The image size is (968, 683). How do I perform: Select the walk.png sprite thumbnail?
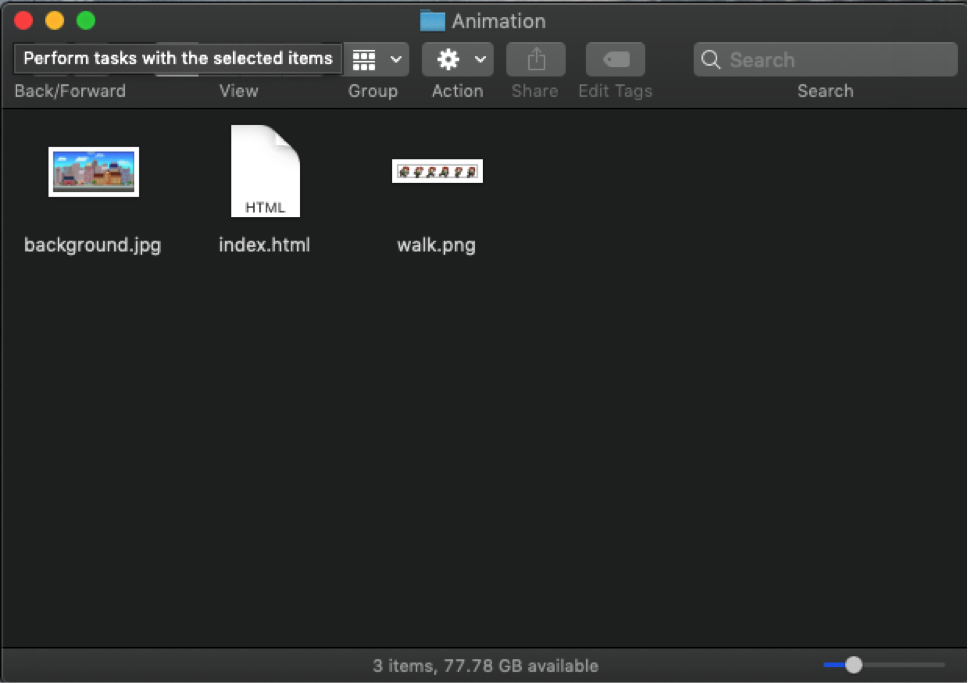pos(437,171)
